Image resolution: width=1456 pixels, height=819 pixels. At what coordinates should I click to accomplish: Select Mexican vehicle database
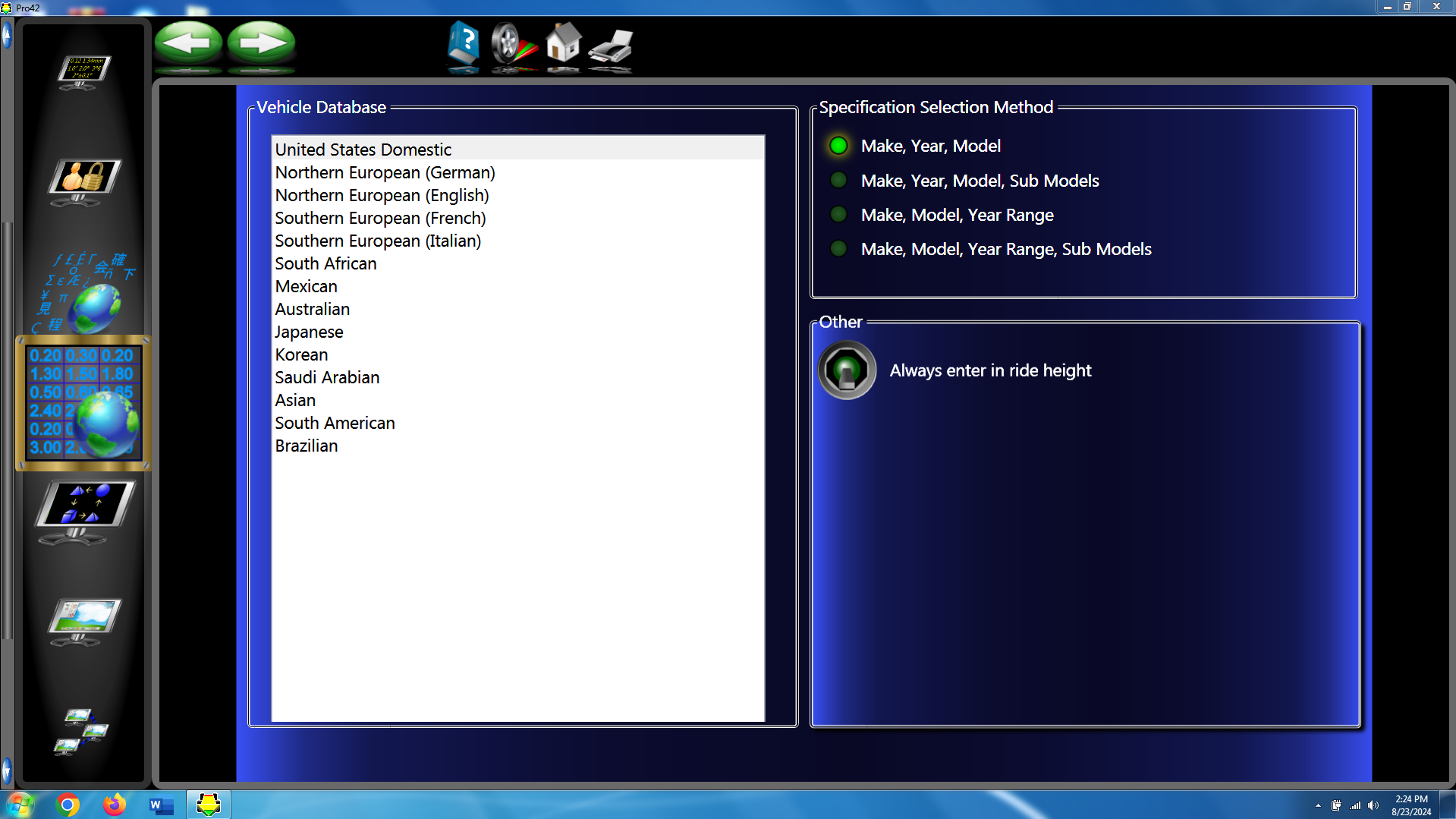pyautogui.click(x=517, y=286)
